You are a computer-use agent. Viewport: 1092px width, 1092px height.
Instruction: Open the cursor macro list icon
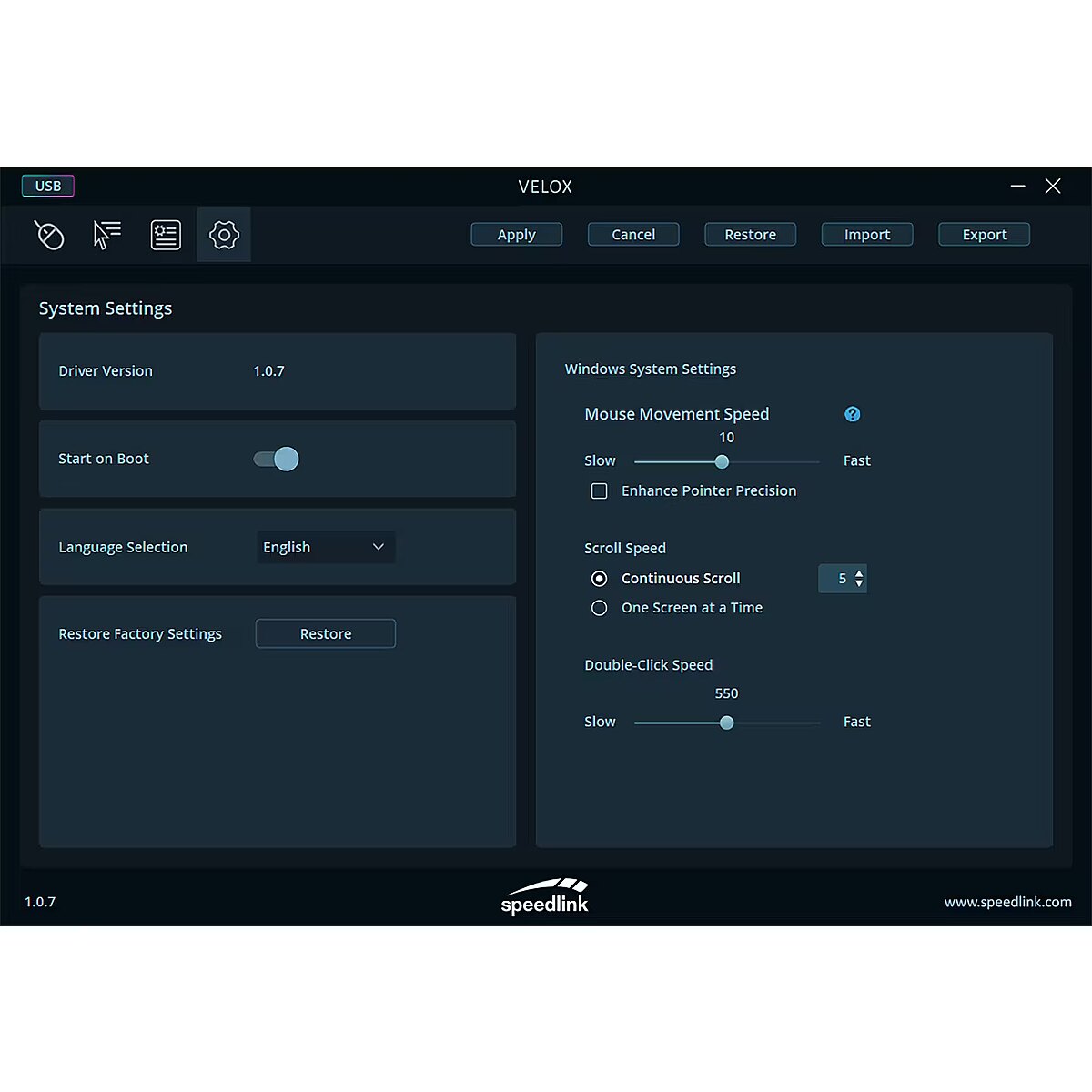[107, 235]
